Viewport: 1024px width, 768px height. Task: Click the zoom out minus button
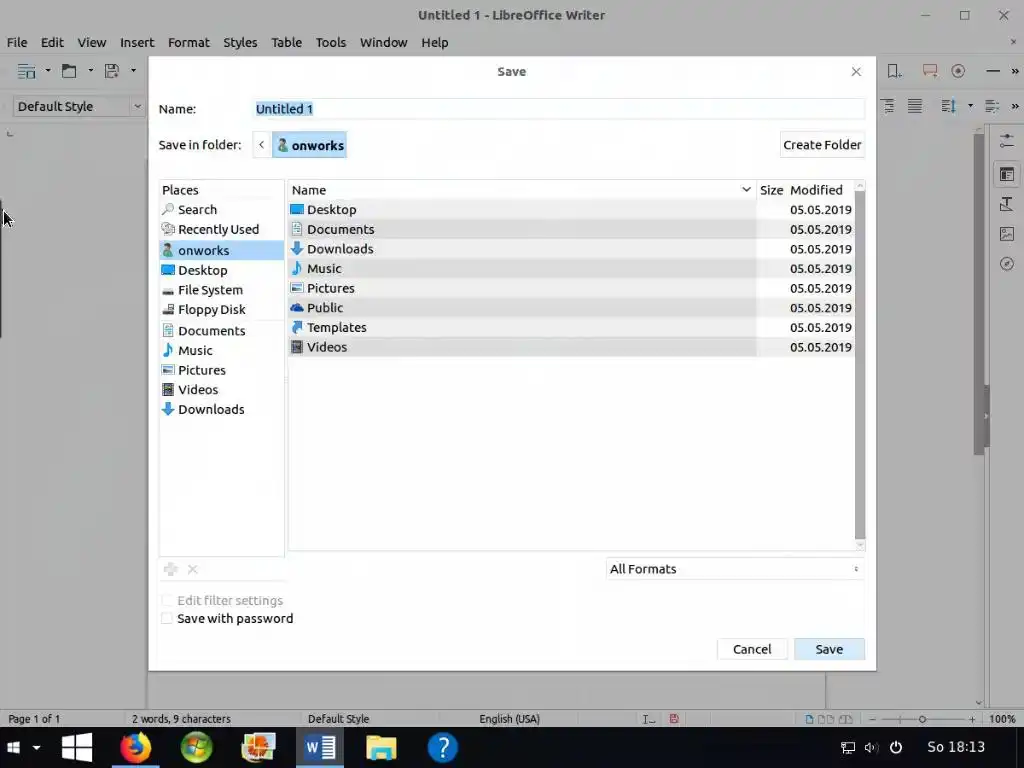click(x=872, y=719)
